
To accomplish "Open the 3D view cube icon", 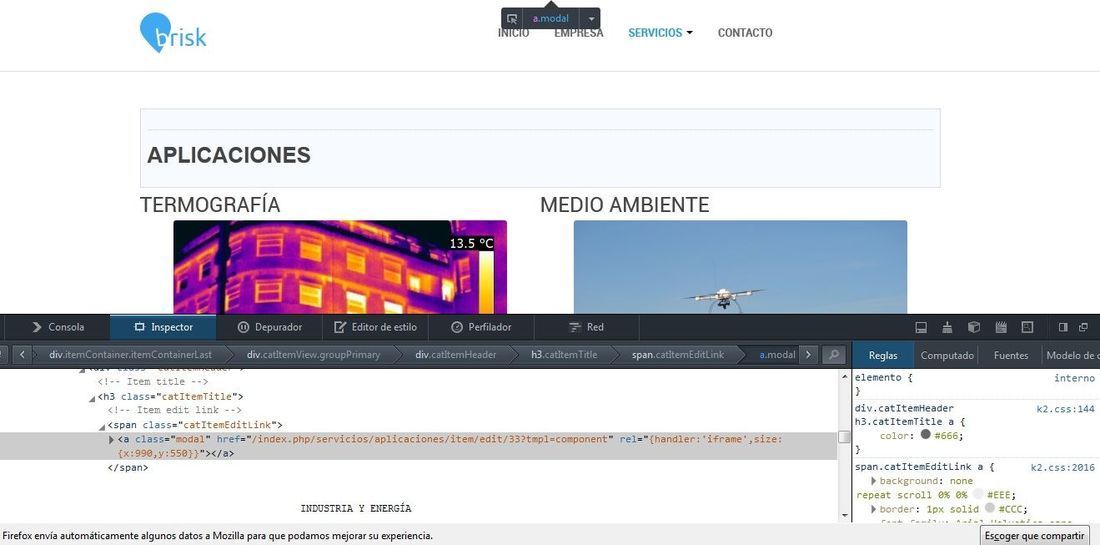I will pos(974,327).
